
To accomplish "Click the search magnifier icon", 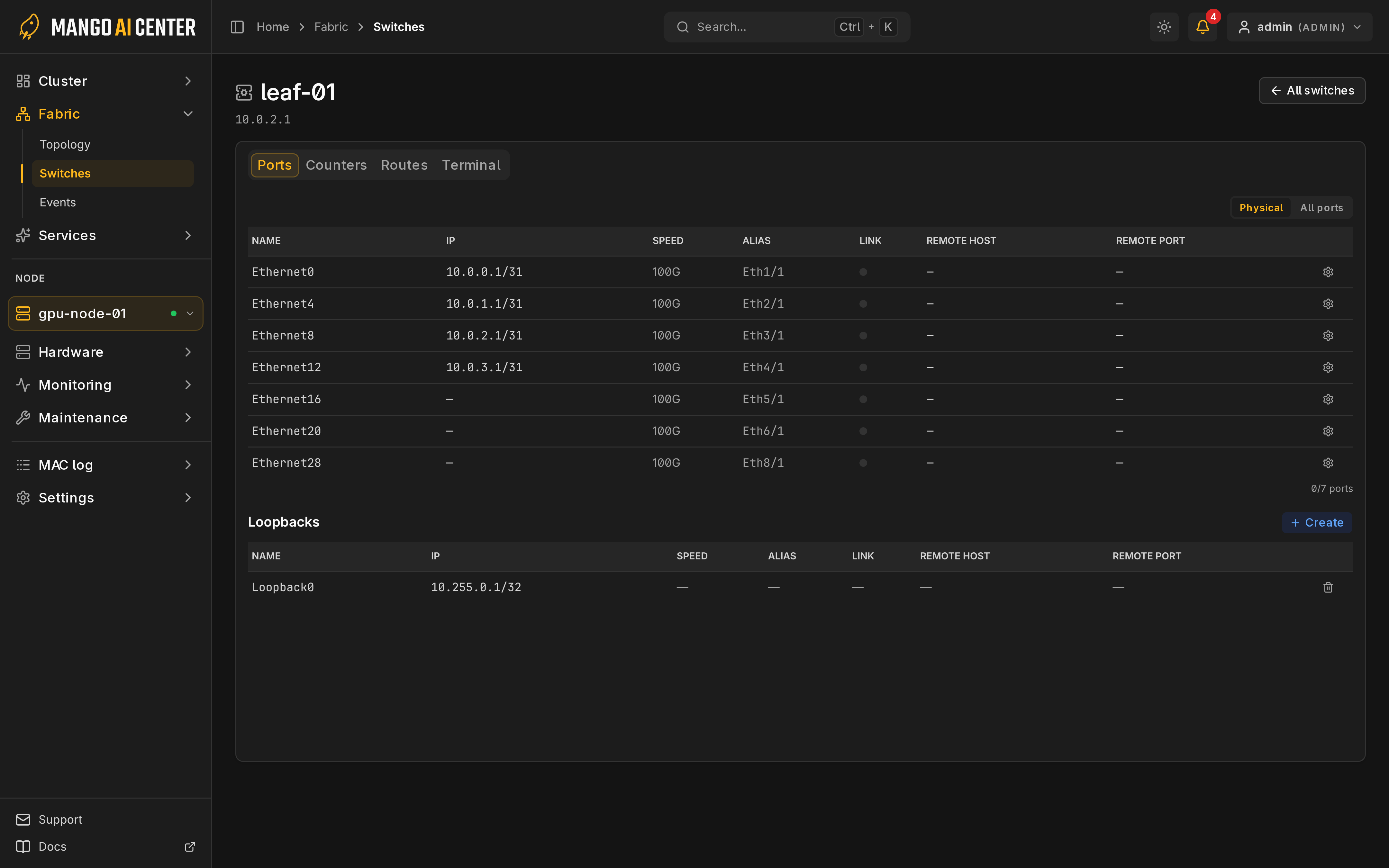I will click(x=683, y=27).
